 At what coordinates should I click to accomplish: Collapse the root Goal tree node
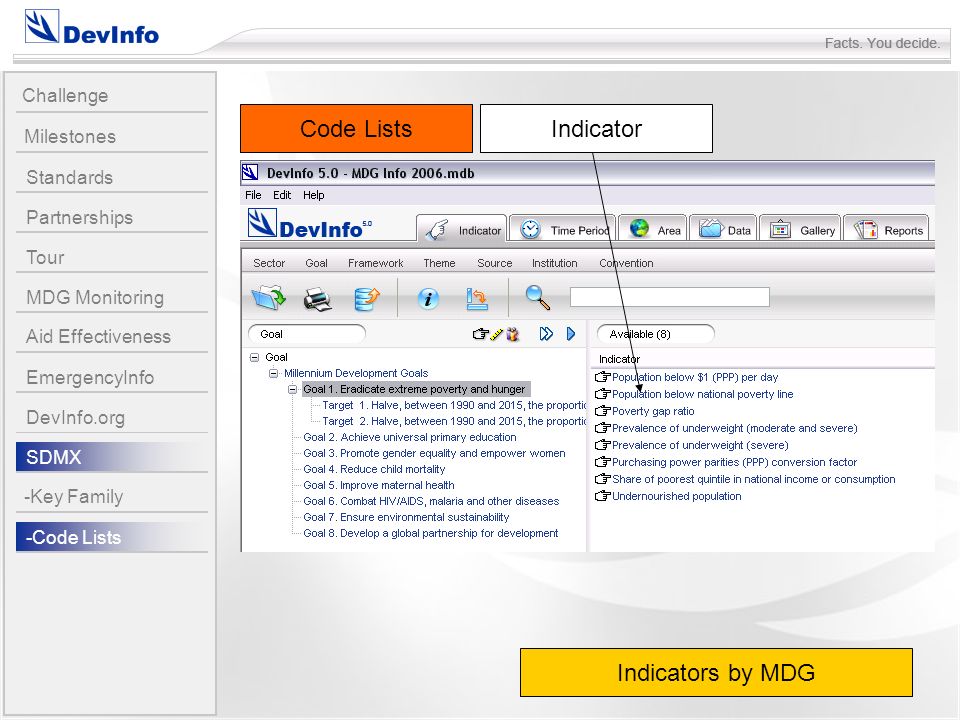pyautogui.click(x=254, y=357)
